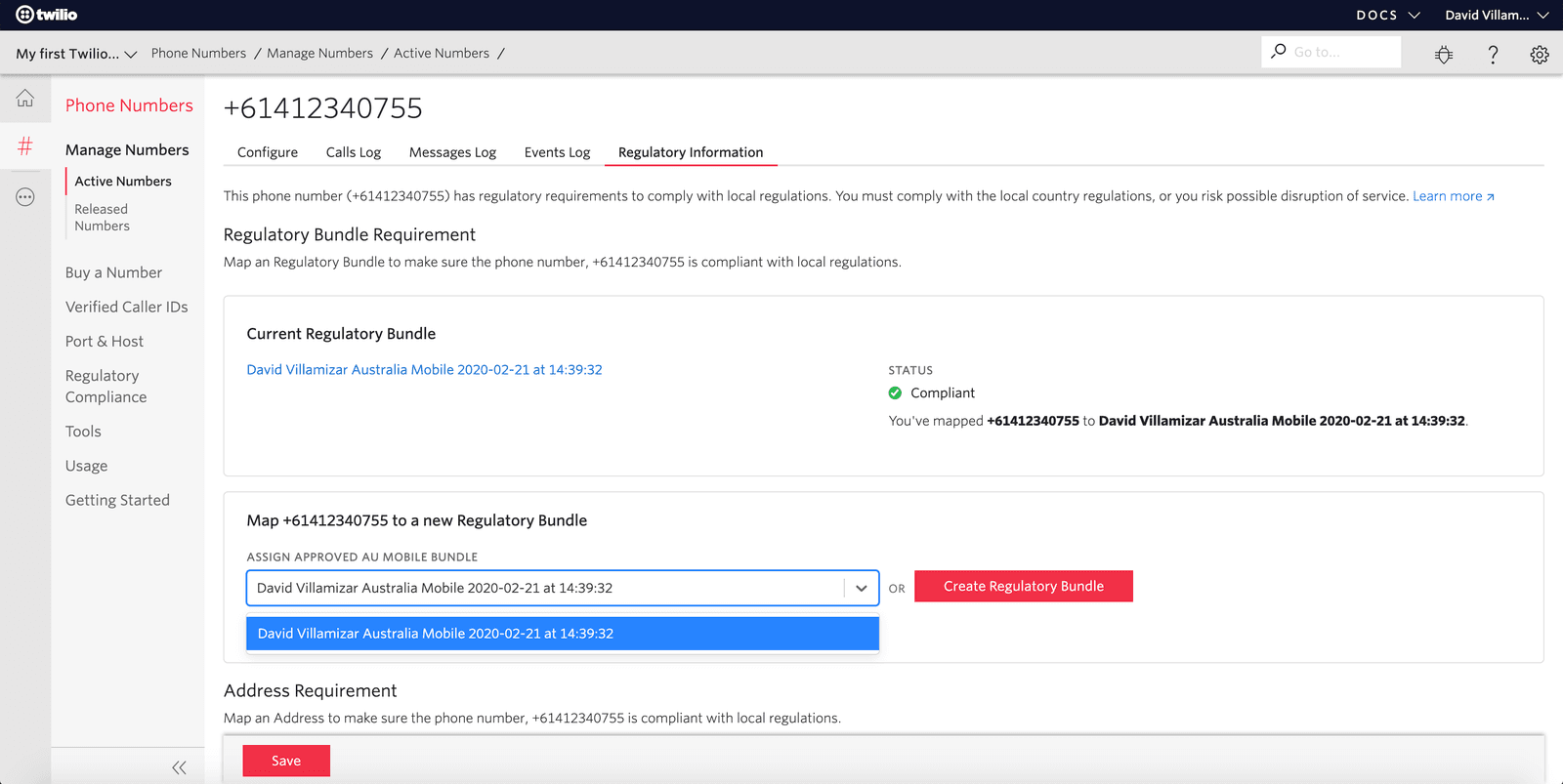The height and width of the screenshot is (784, 1563).
Task: Switch to the Messages Log tab
Action: pyautogui.click(x=452, y=152)
